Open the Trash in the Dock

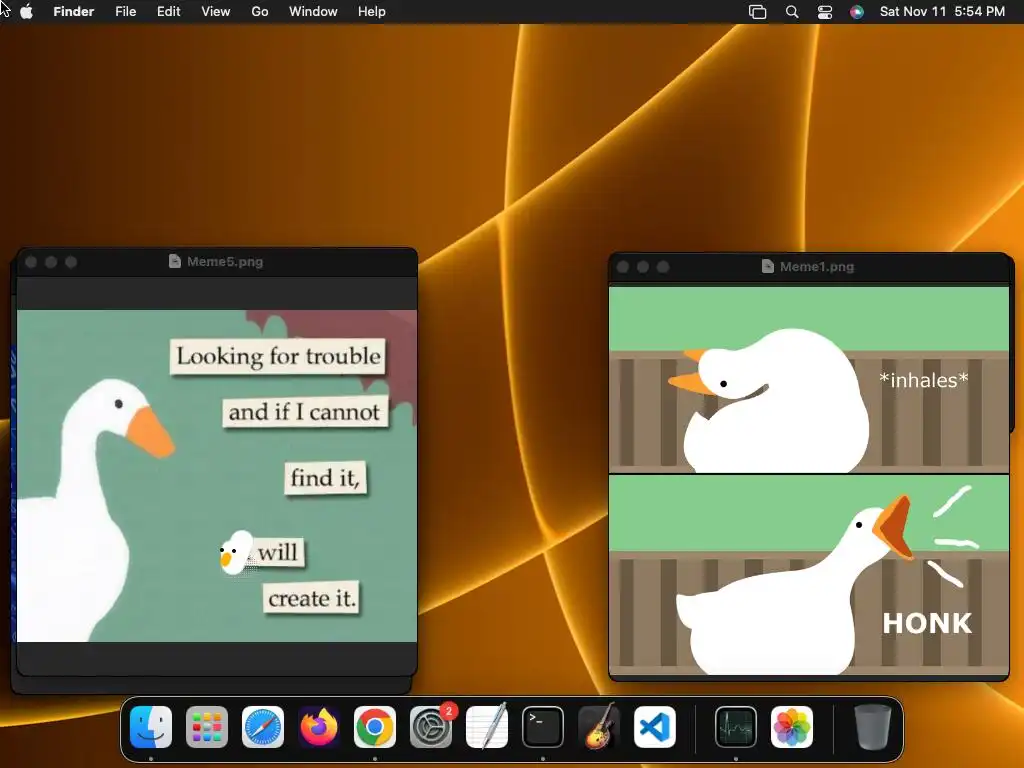click(872, 727)
